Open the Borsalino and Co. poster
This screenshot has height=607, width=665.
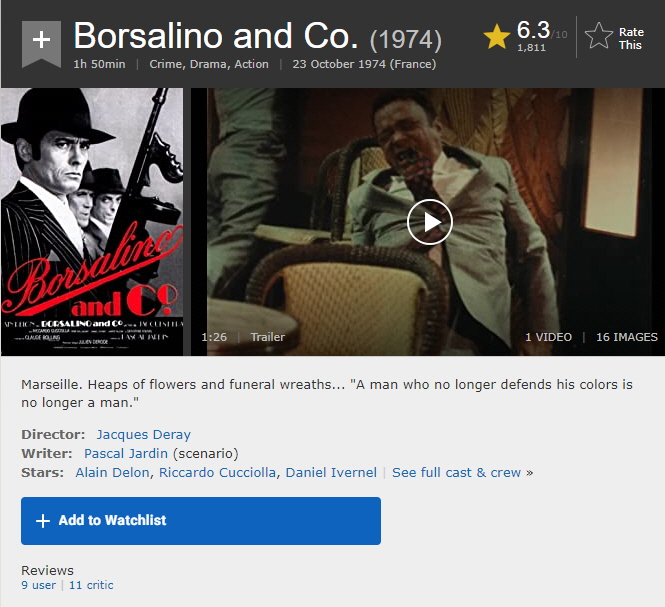click(92, 221)
